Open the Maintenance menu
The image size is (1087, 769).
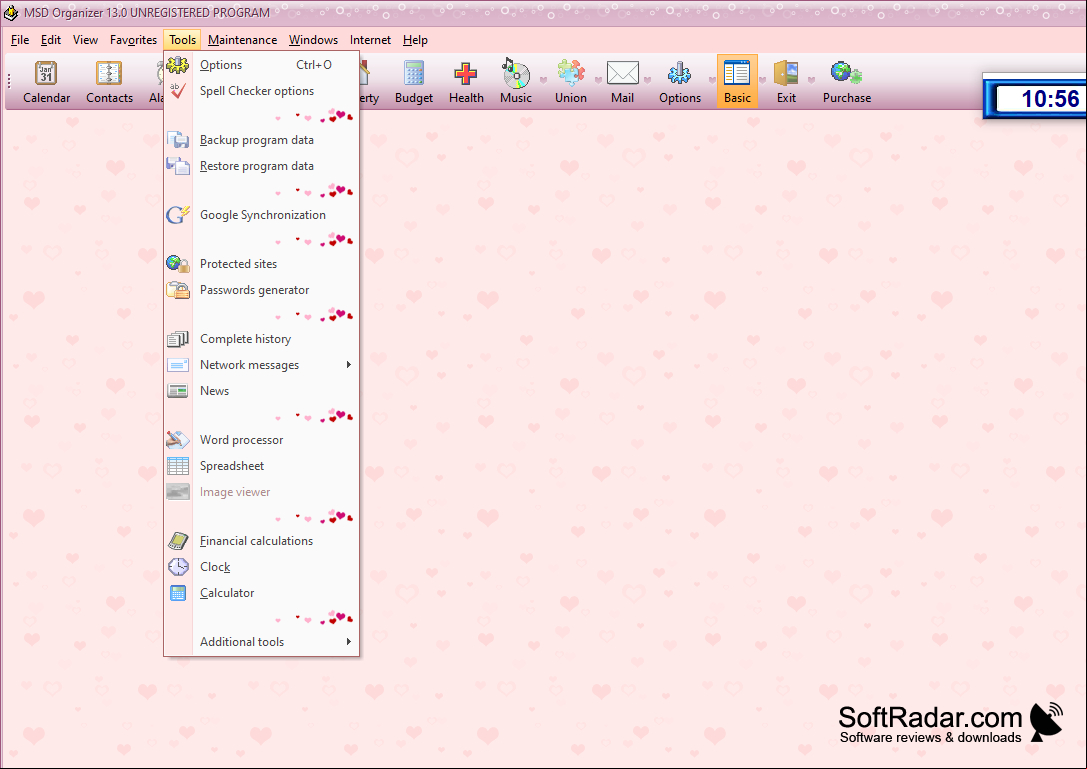click(242, 40)
